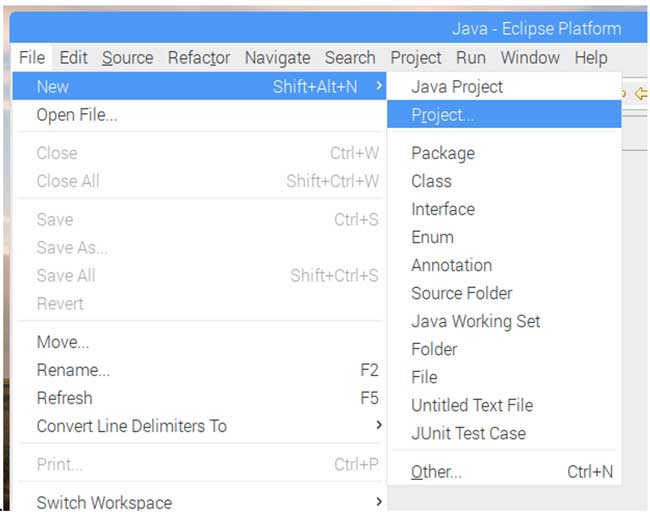Choose JUnit Test Case
The height and width of the screenshot is (512, 650).
pos(468,433)
